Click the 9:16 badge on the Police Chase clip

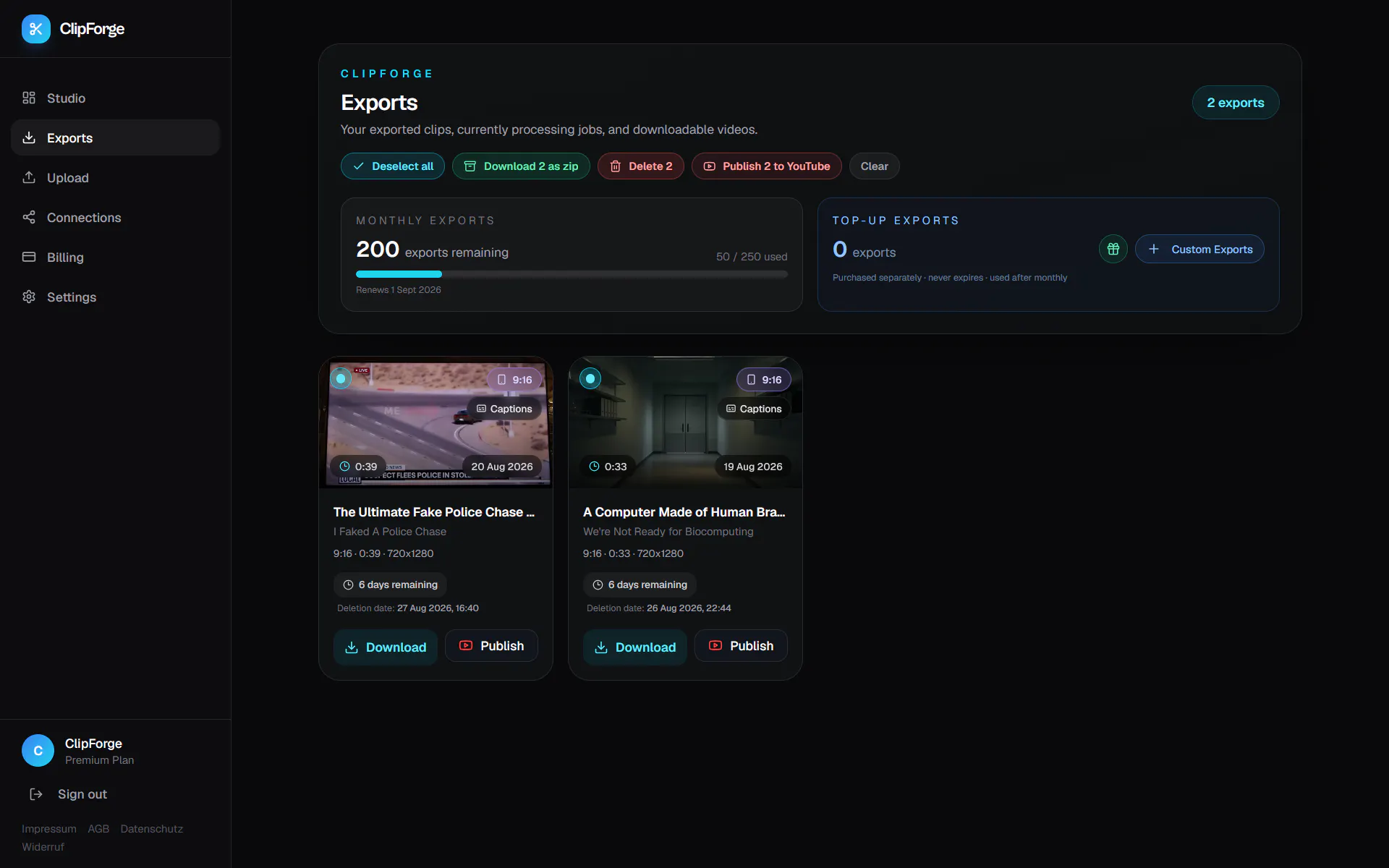(514, 380)
